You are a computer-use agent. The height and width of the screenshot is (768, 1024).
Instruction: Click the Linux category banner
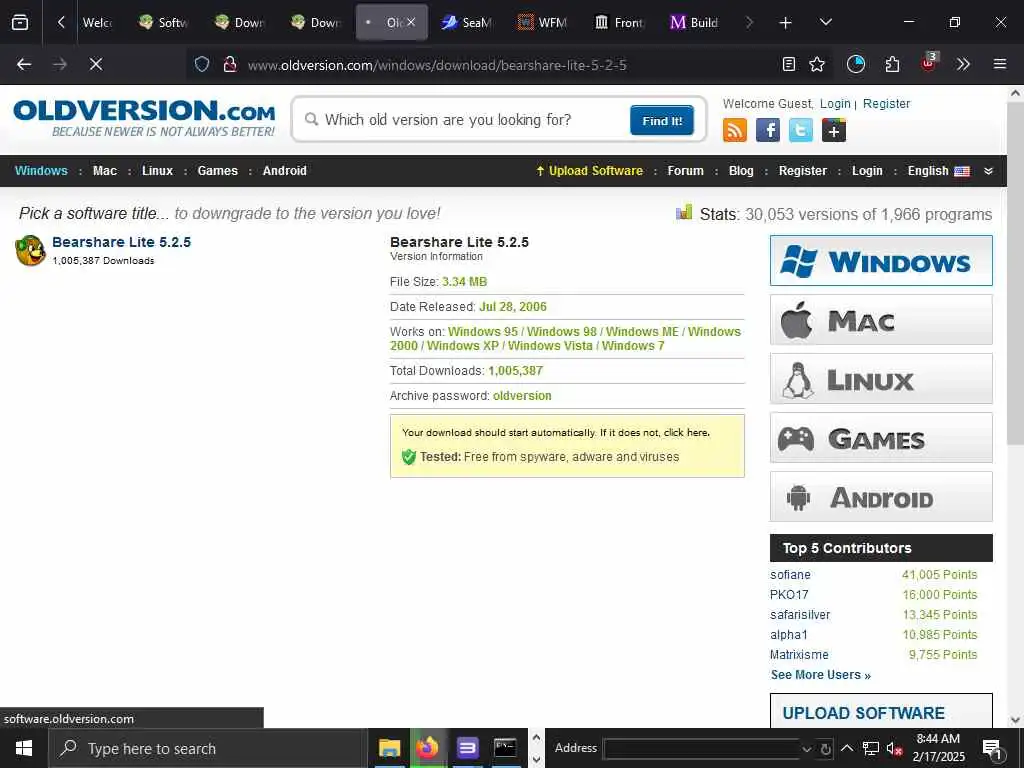(x=881, y=379)
